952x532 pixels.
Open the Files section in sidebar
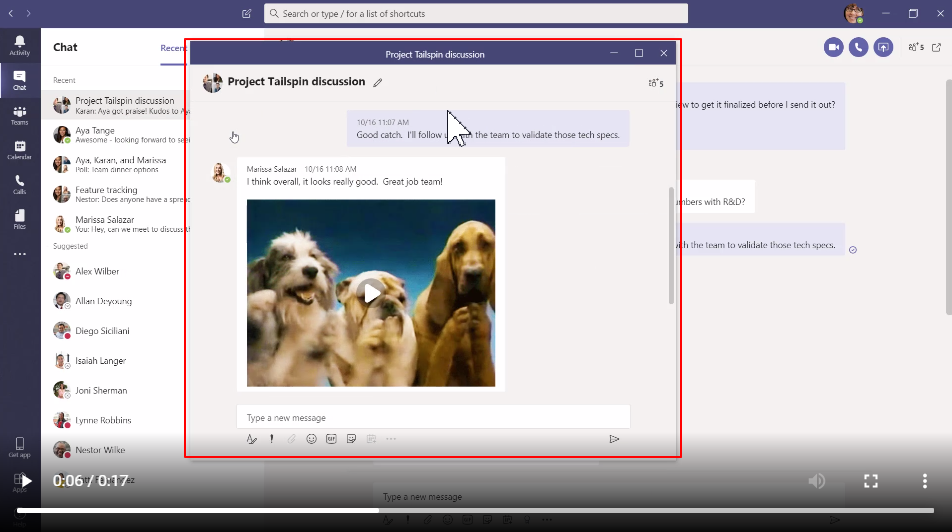click(19, 219)
